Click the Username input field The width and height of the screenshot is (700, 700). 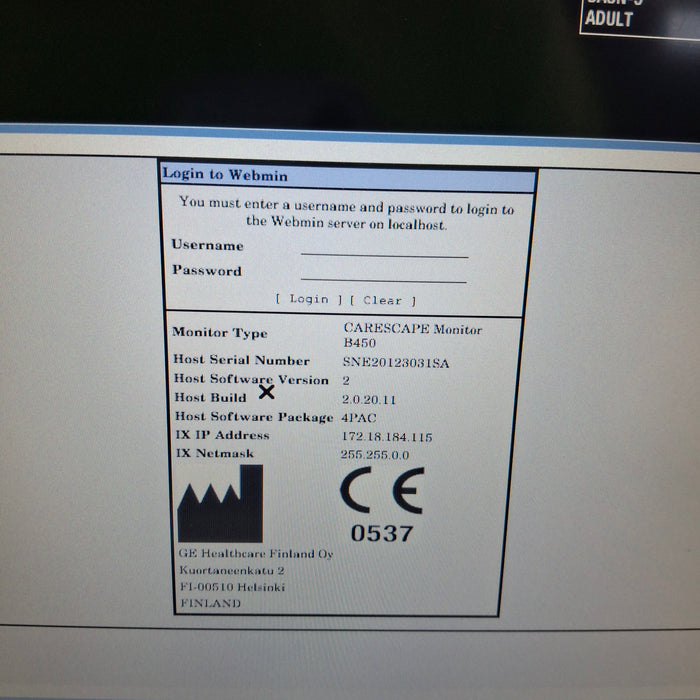point(384,248)
